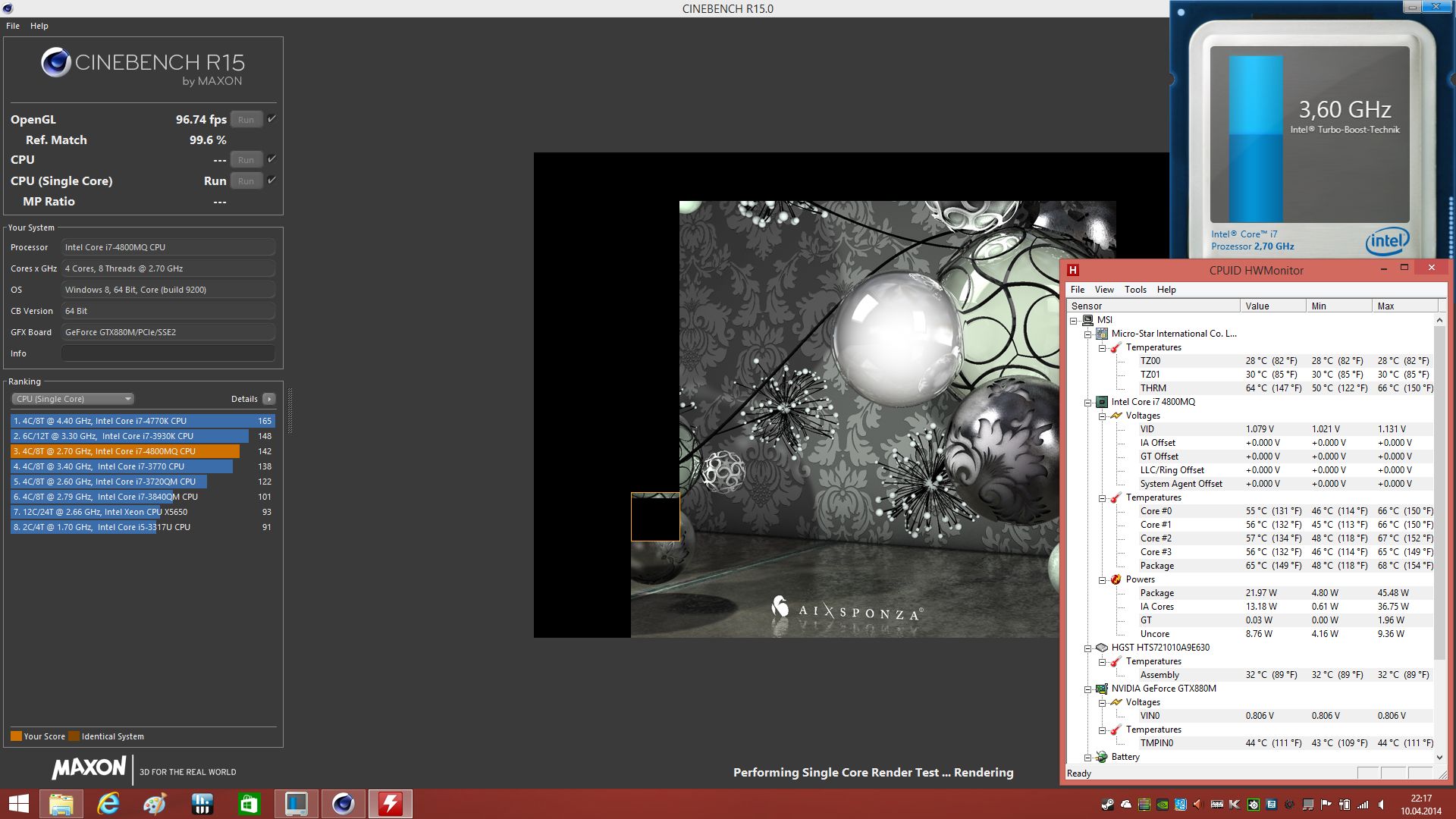Image resolution: width=1456 pixels, height=819 pixels.
Task: Open File Explorer from the taskbar
Action: pos(61,804)
